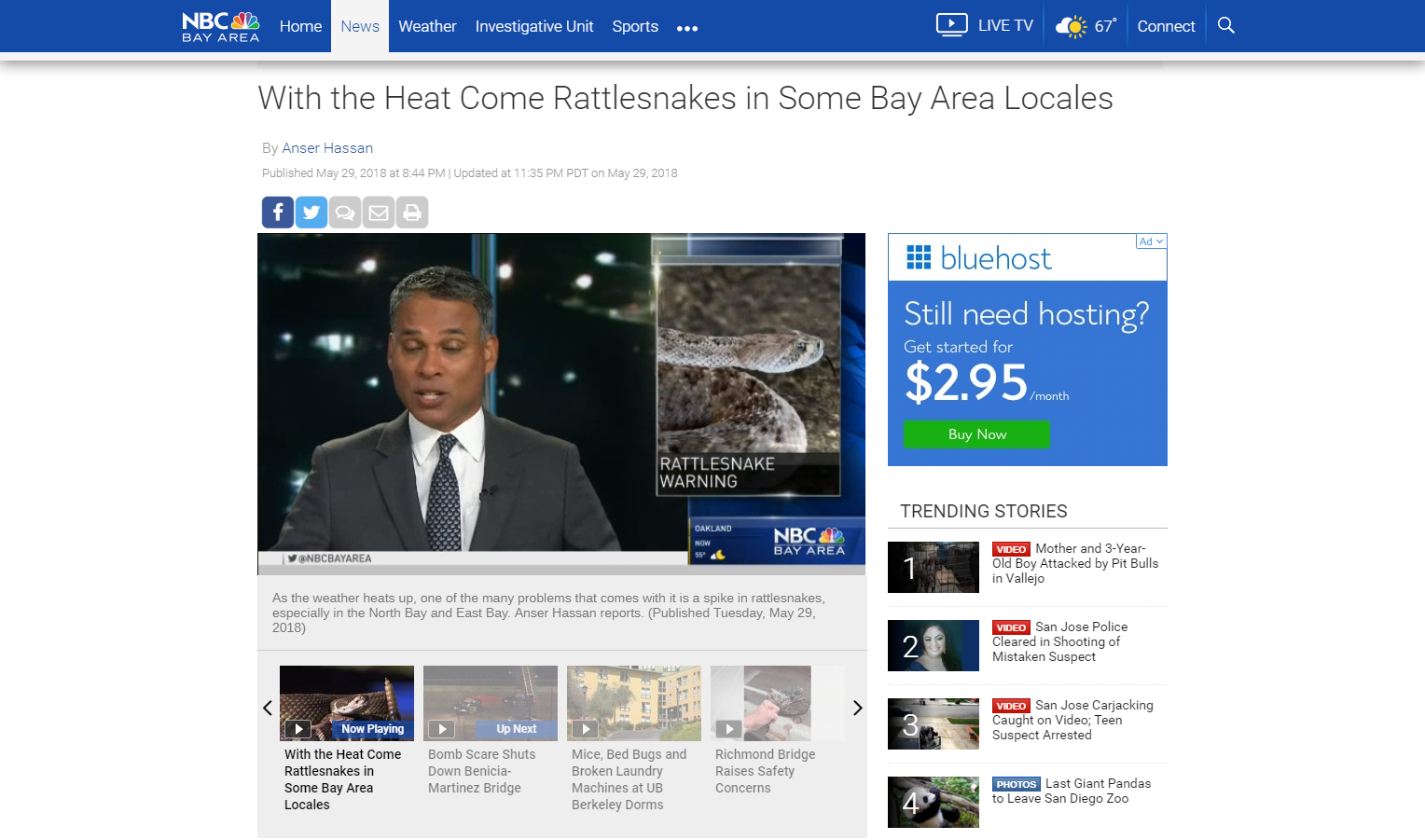Click the 'Still need hosting?' ad text
This screenshot has width=1425, height=840.
coord(1026,314)
